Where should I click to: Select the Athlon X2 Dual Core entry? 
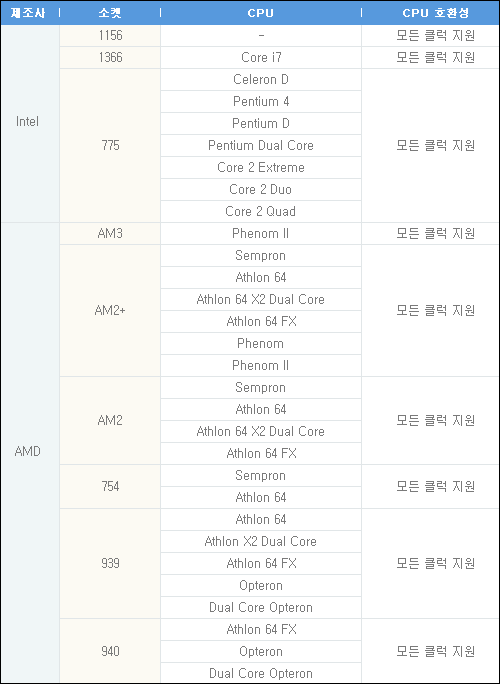(x=261, y=542)
